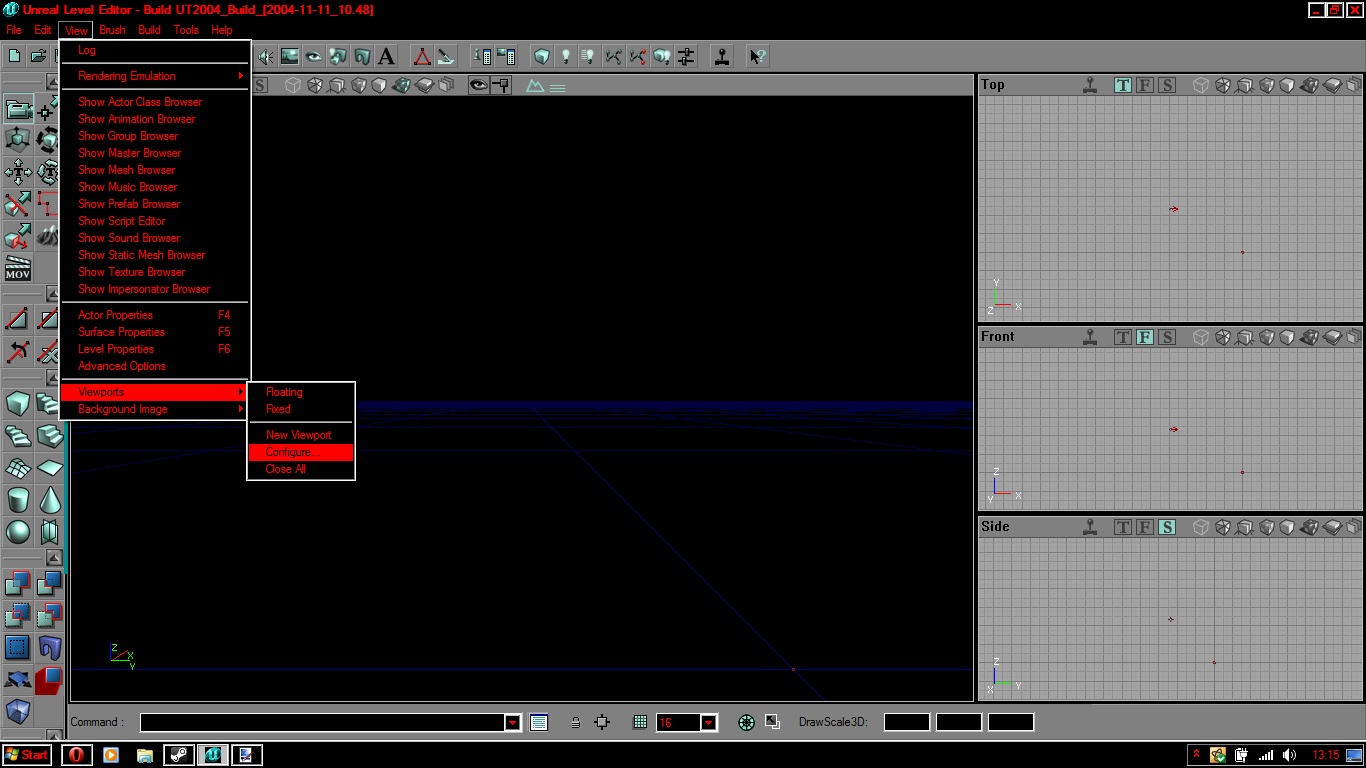This screenshot has height=768, width=1366.
Task: Select the Sheet brush builder
Action: point(50,467)
